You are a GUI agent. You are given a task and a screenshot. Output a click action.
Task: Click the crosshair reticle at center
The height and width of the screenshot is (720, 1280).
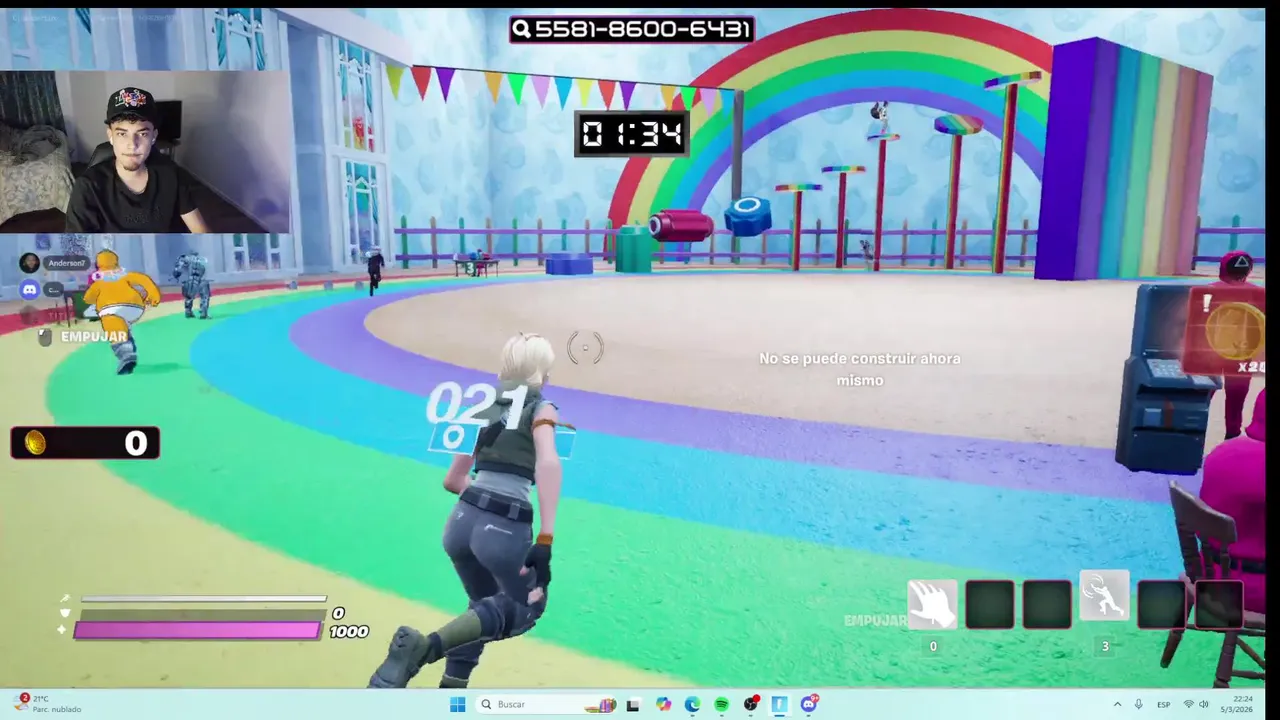585,348
